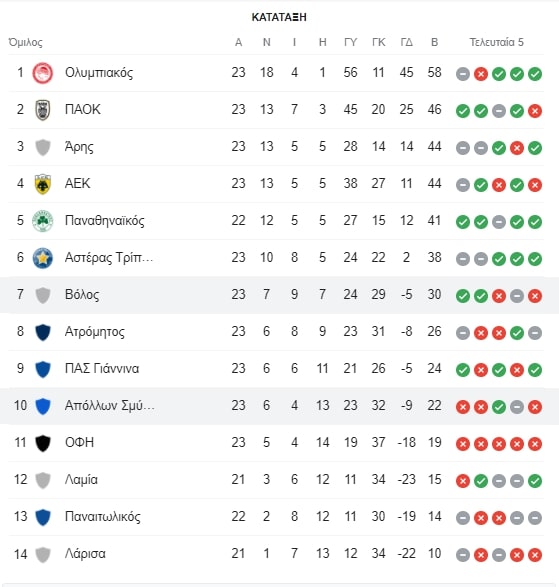Click the ΚΑΤΑΤΑΞΗ heading
The image size is (559, 587).
279,17
